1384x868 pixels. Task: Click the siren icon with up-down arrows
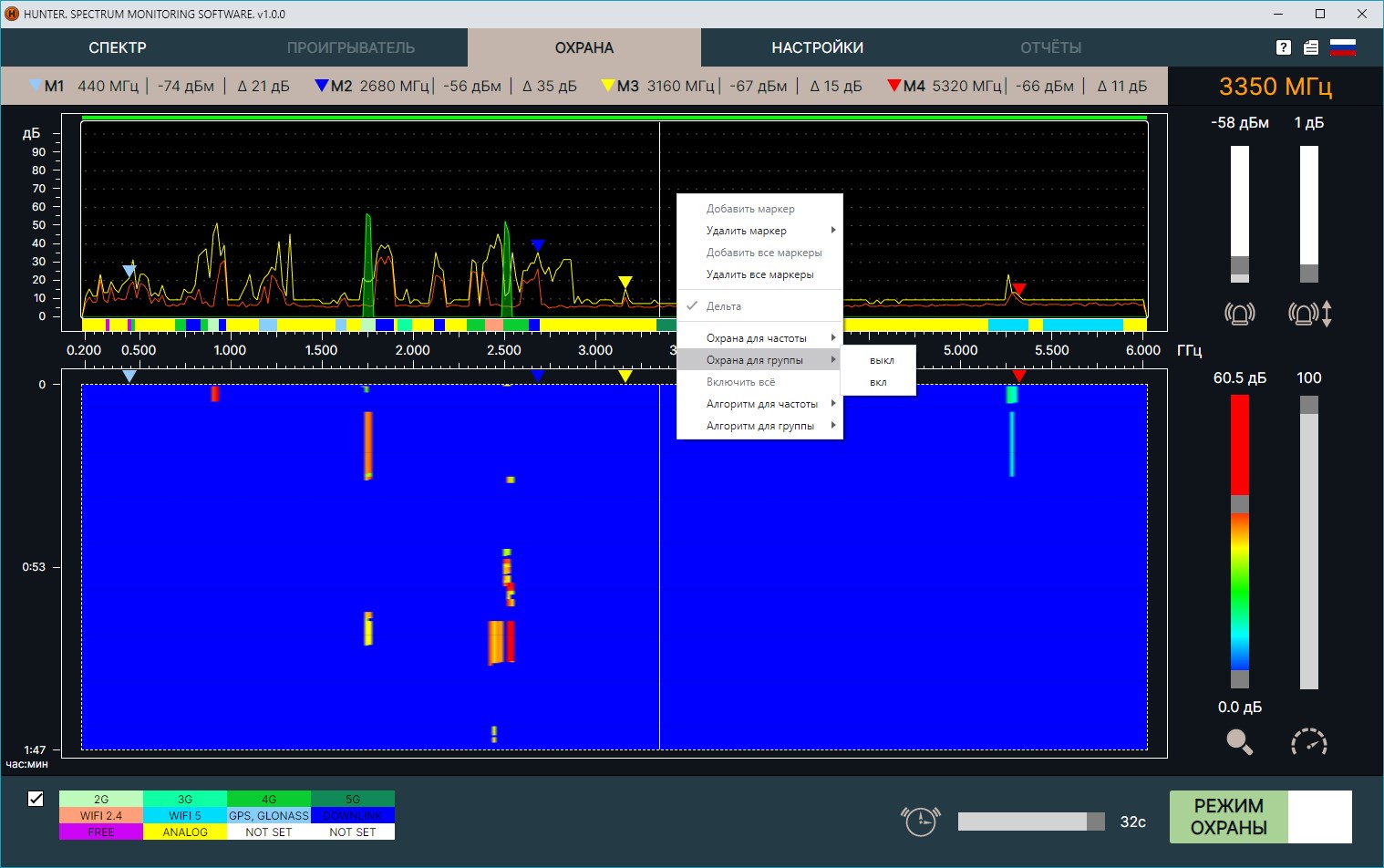(1309, 314)
